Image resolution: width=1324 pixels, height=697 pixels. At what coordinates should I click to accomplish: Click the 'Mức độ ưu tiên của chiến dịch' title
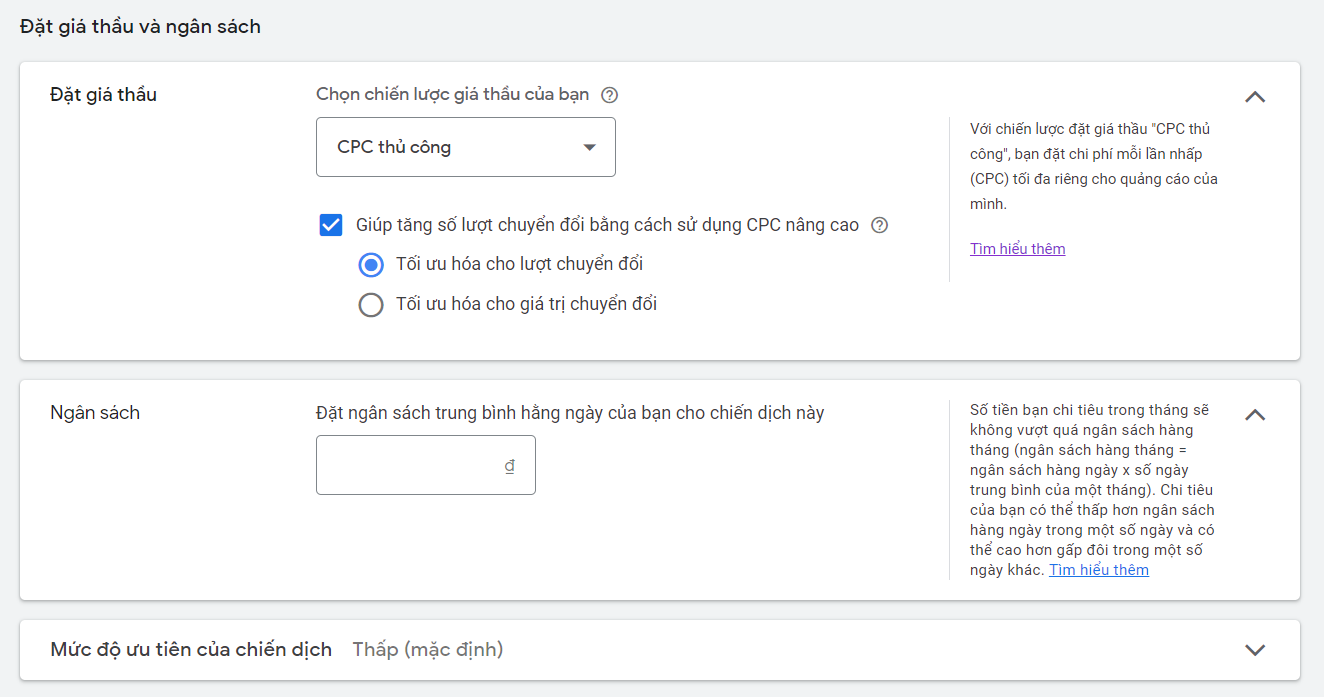pyautogui.click(x=191, y=650)
